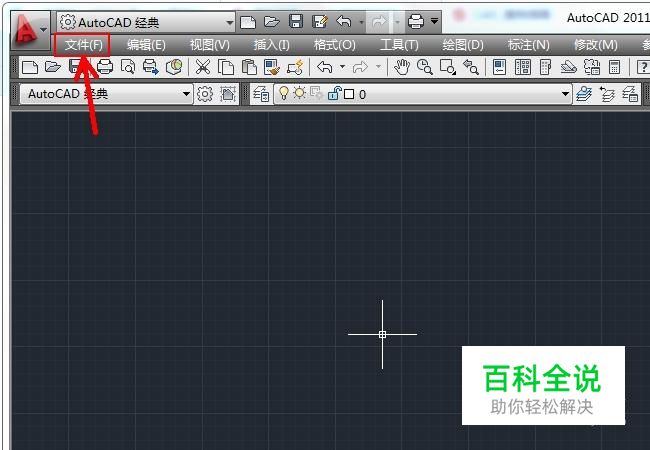Open Undo list dropdown in Standard toolbar
The height and width of the screenshot is (450, 650).
point(342,66)
